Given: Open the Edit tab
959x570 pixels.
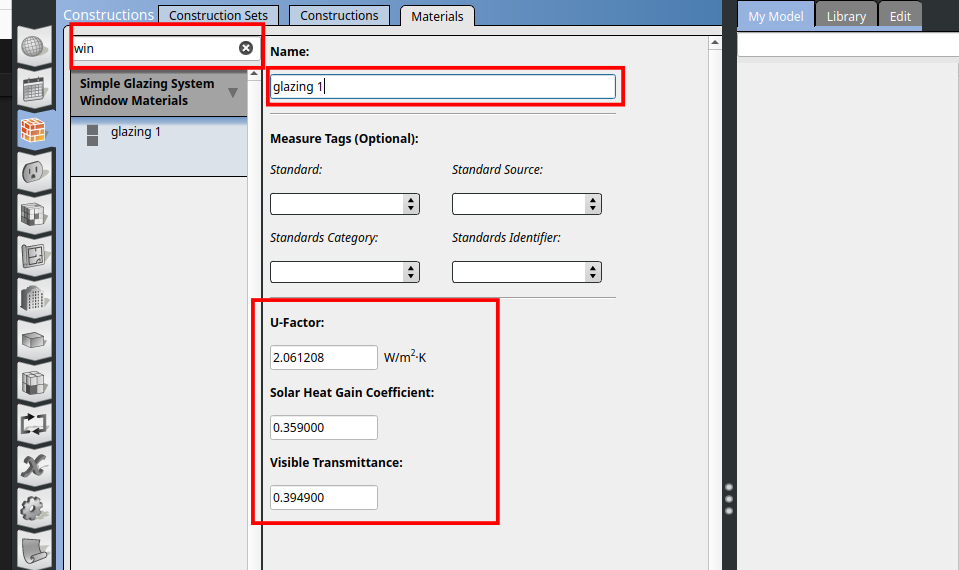Looking at the screenshot, I should 900,16.
